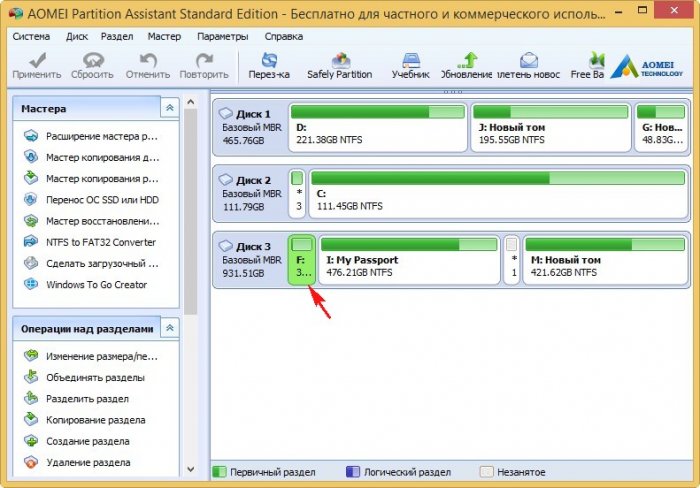The height and width of the screenshot is (488, 700).
Task: Click the Сбросить (Discard) toolbar icon
Action: click(92, 66)
